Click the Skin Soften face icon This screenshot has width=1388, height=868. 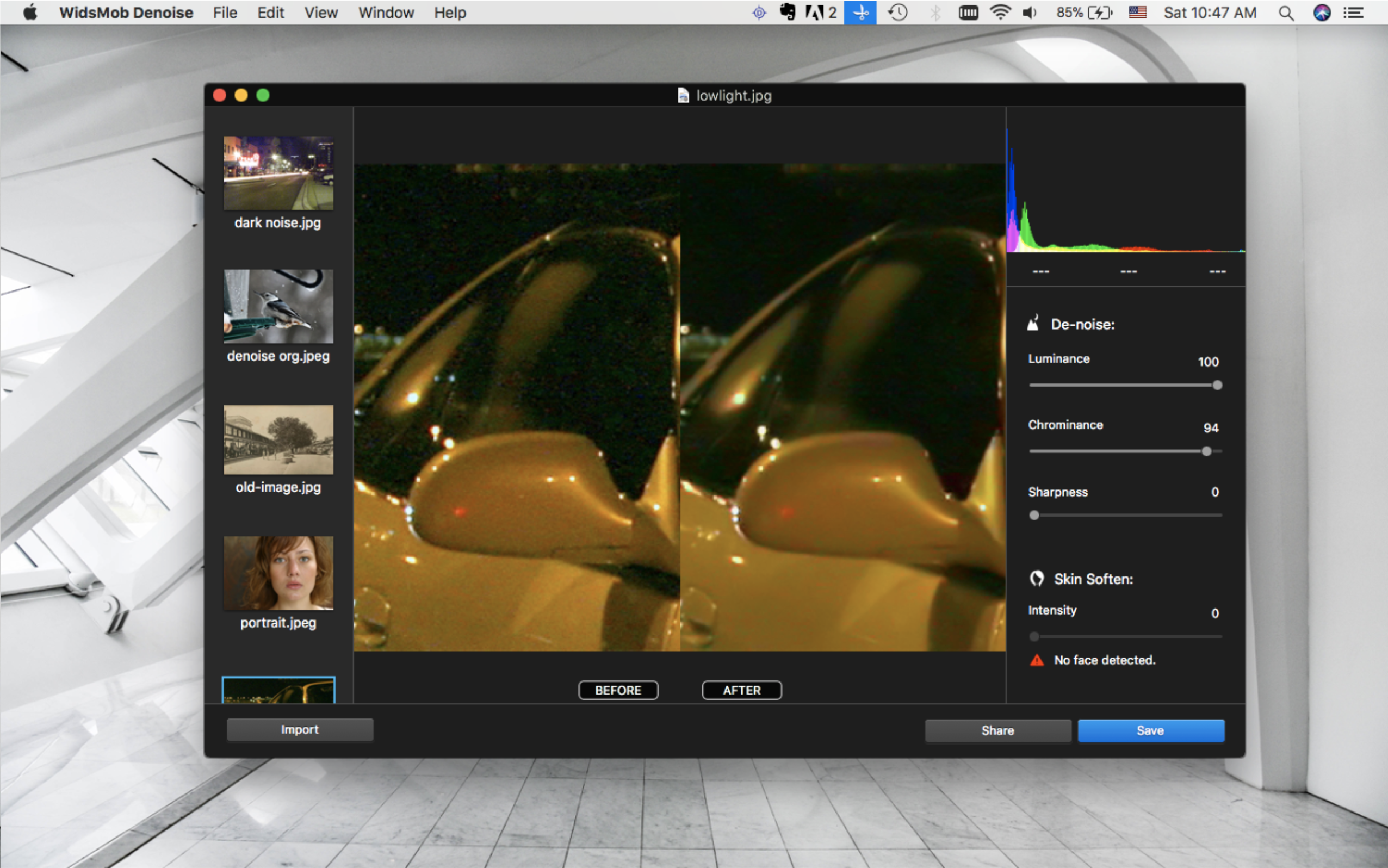click(x=1037, y=578)
